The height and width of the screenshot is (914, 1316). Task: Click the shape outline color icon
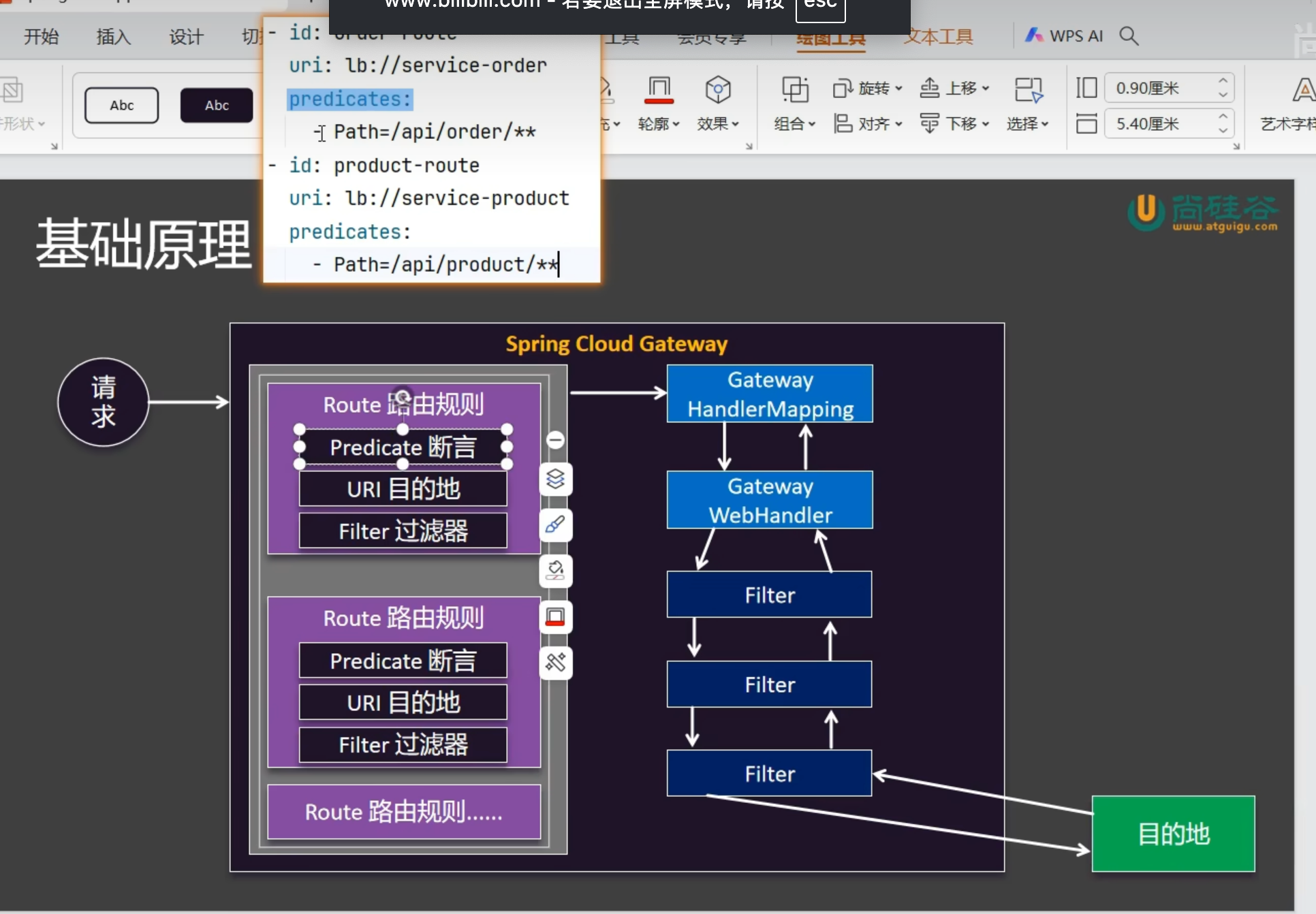(x=658, y=90)
